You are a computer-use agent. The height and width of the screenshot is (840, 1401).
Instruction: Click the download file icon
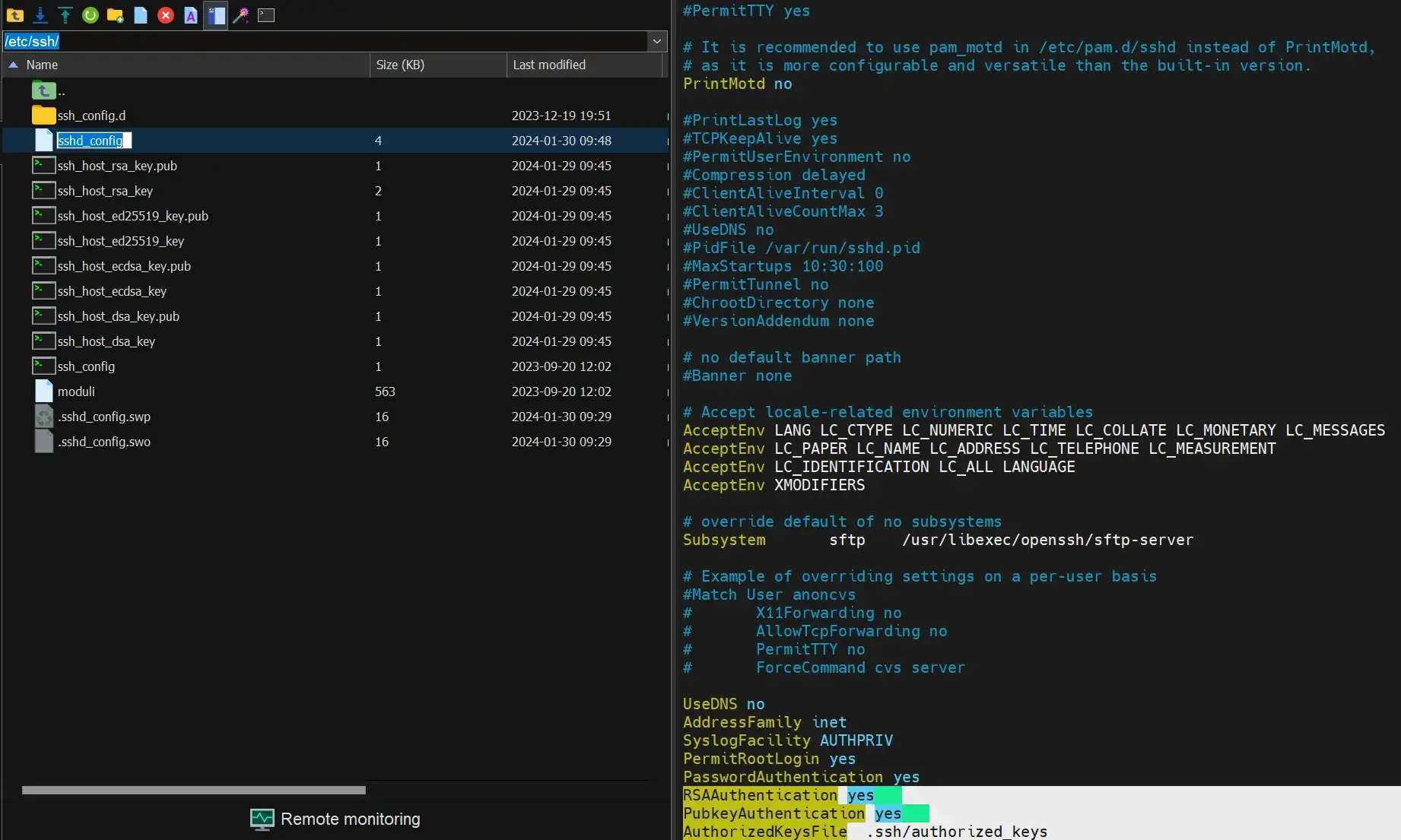point(40,15)
